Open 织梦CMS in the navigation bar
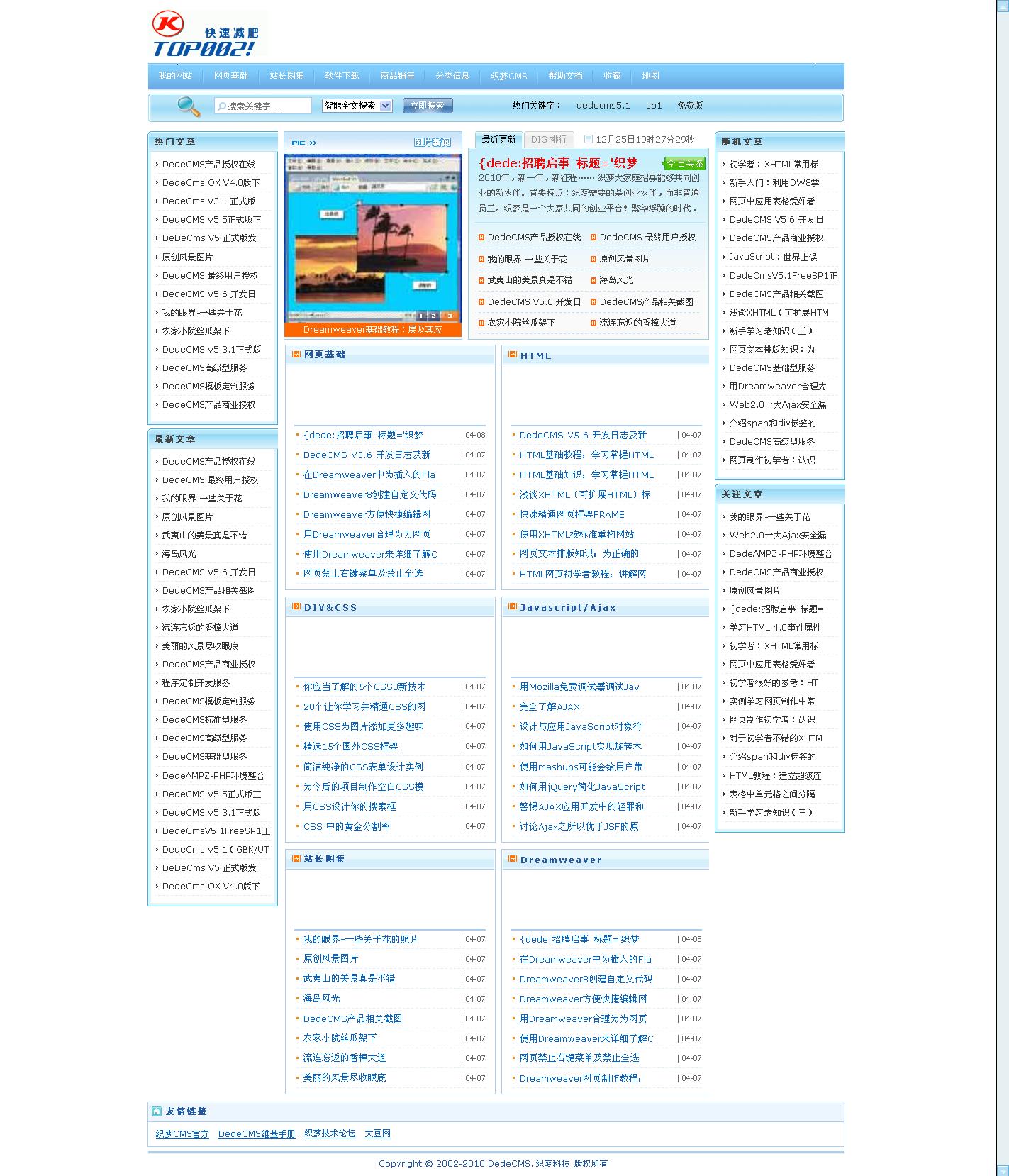1009x1176 pixels. coord(509,76)
